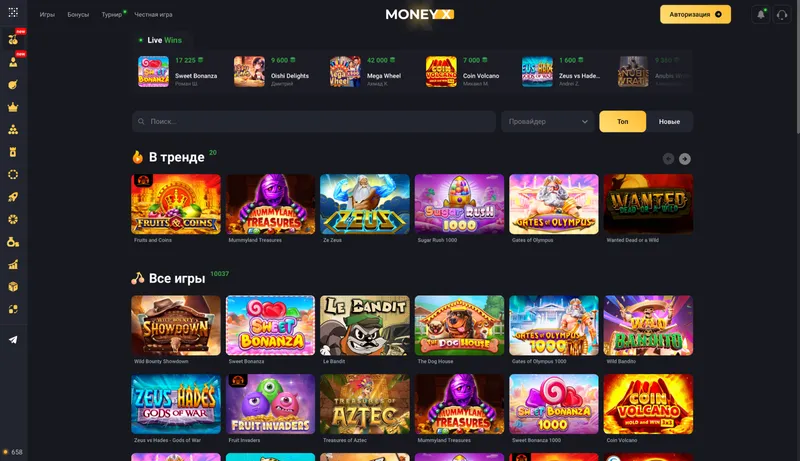Click the Telegram paper plane icon
800x461 pixels.
(x=13, y=340)
